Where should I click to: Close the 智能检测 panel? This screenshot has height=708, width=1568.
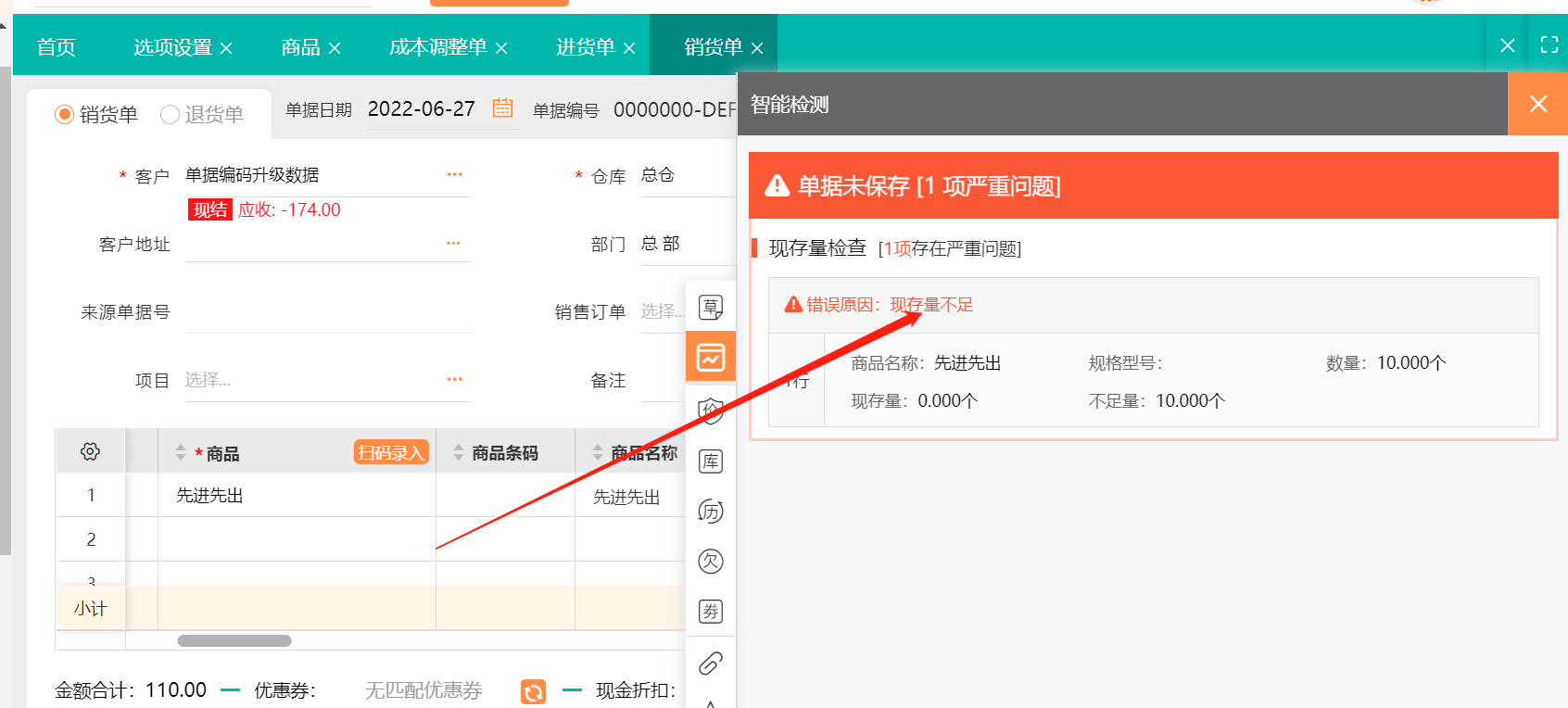1537,104
